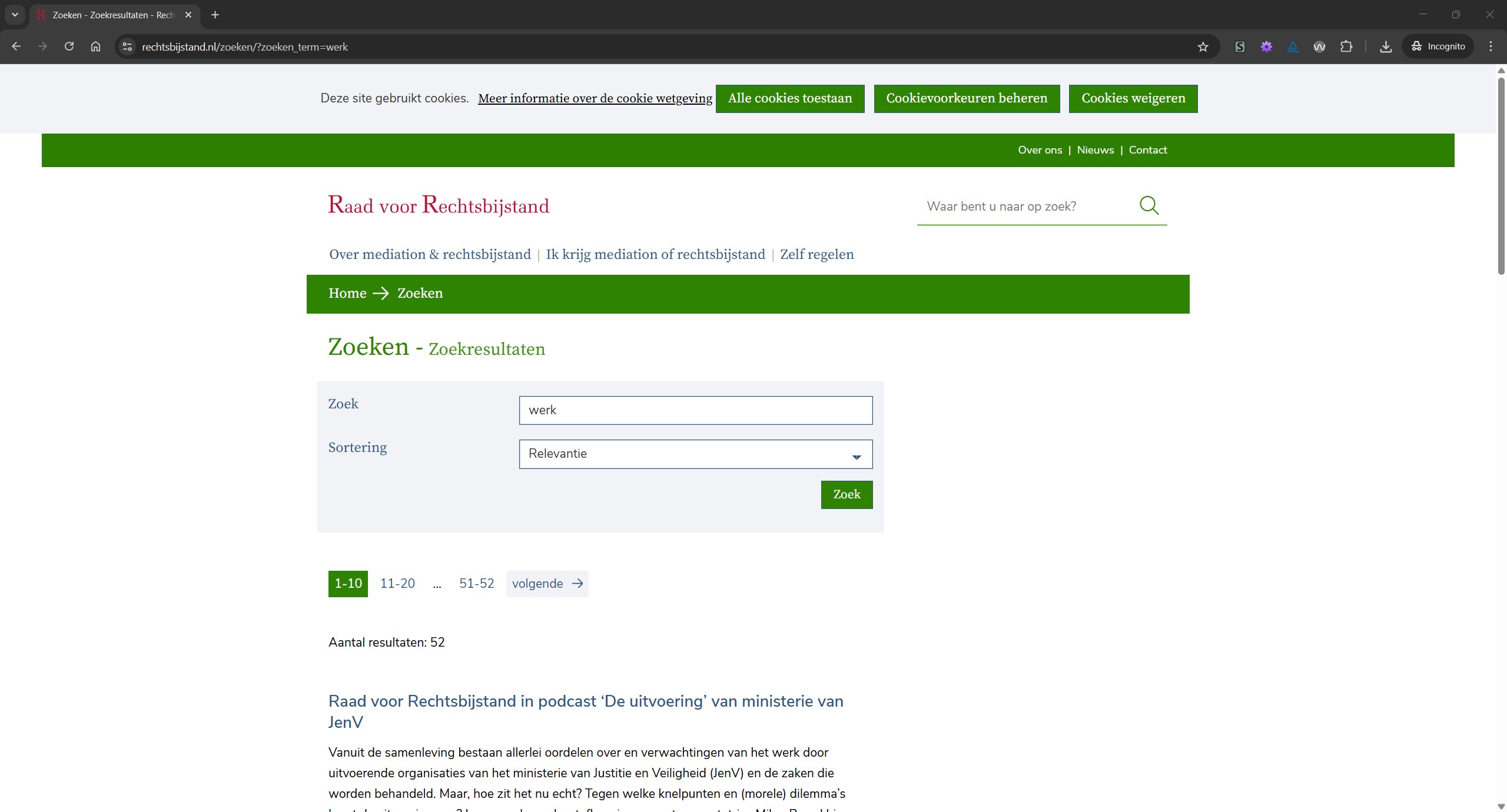Open a new browser tab
This screenshot has width=1507, height=812.
215,15
